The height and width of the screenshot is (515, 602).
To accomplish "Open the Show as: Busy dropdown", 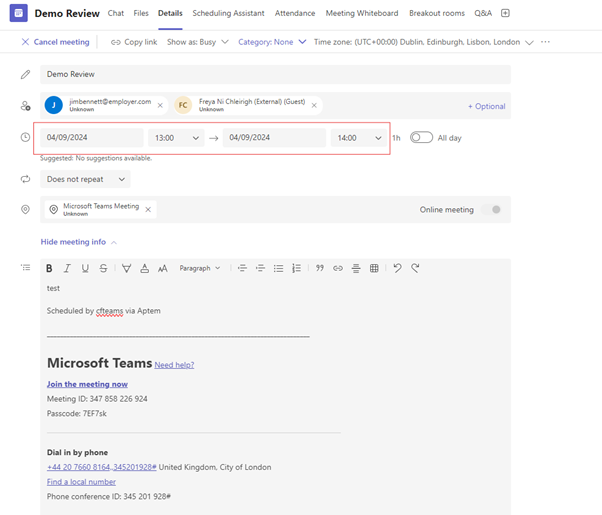I will (197, 42).
